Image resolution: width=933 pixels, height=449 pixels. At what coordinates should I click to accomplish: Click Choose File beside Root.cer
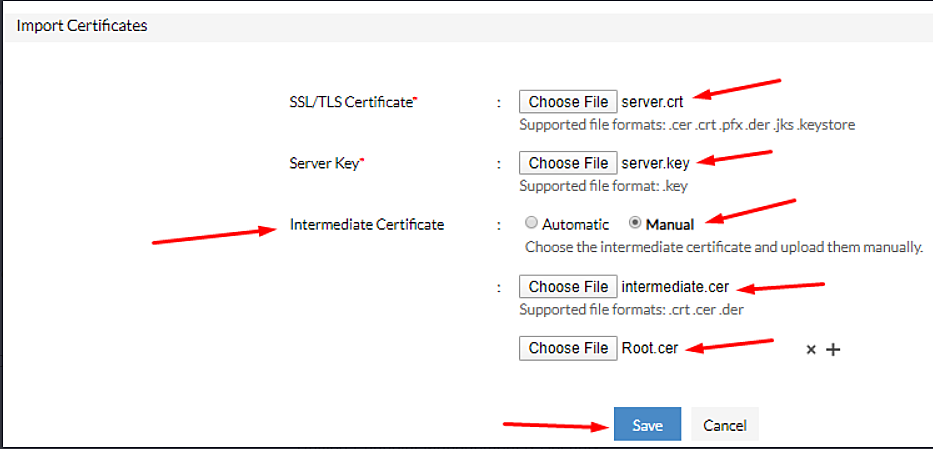pyautogui.click(x=568, y=348)
